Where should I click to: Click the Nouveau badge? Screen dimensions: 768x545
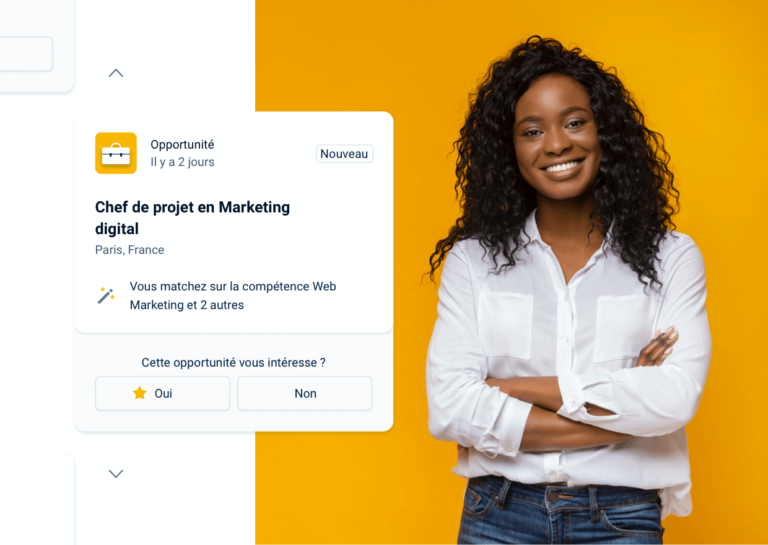(x=344, y=154)
